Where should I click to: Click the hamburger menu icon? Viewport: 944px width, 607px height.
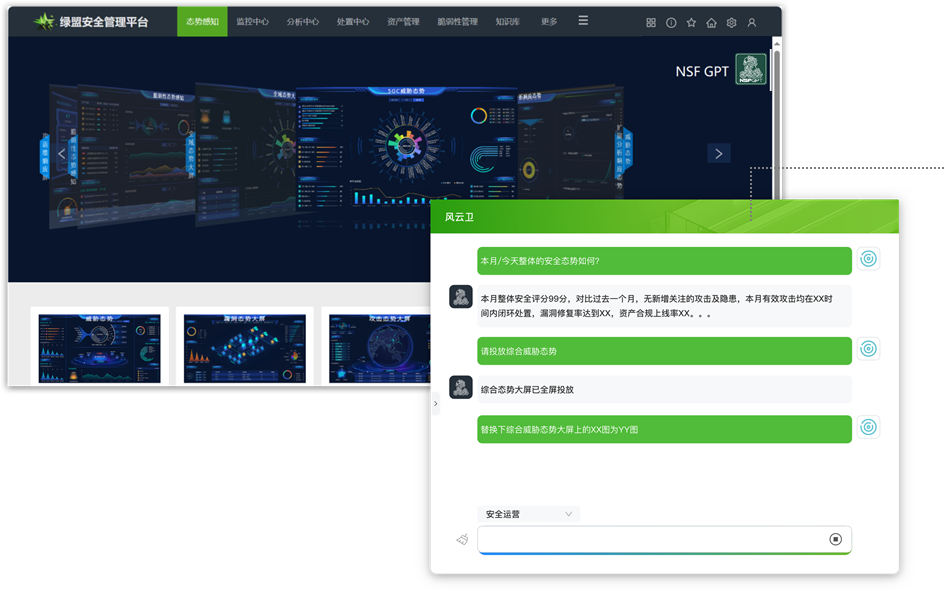pyautogui.click(x=583, y=20)
